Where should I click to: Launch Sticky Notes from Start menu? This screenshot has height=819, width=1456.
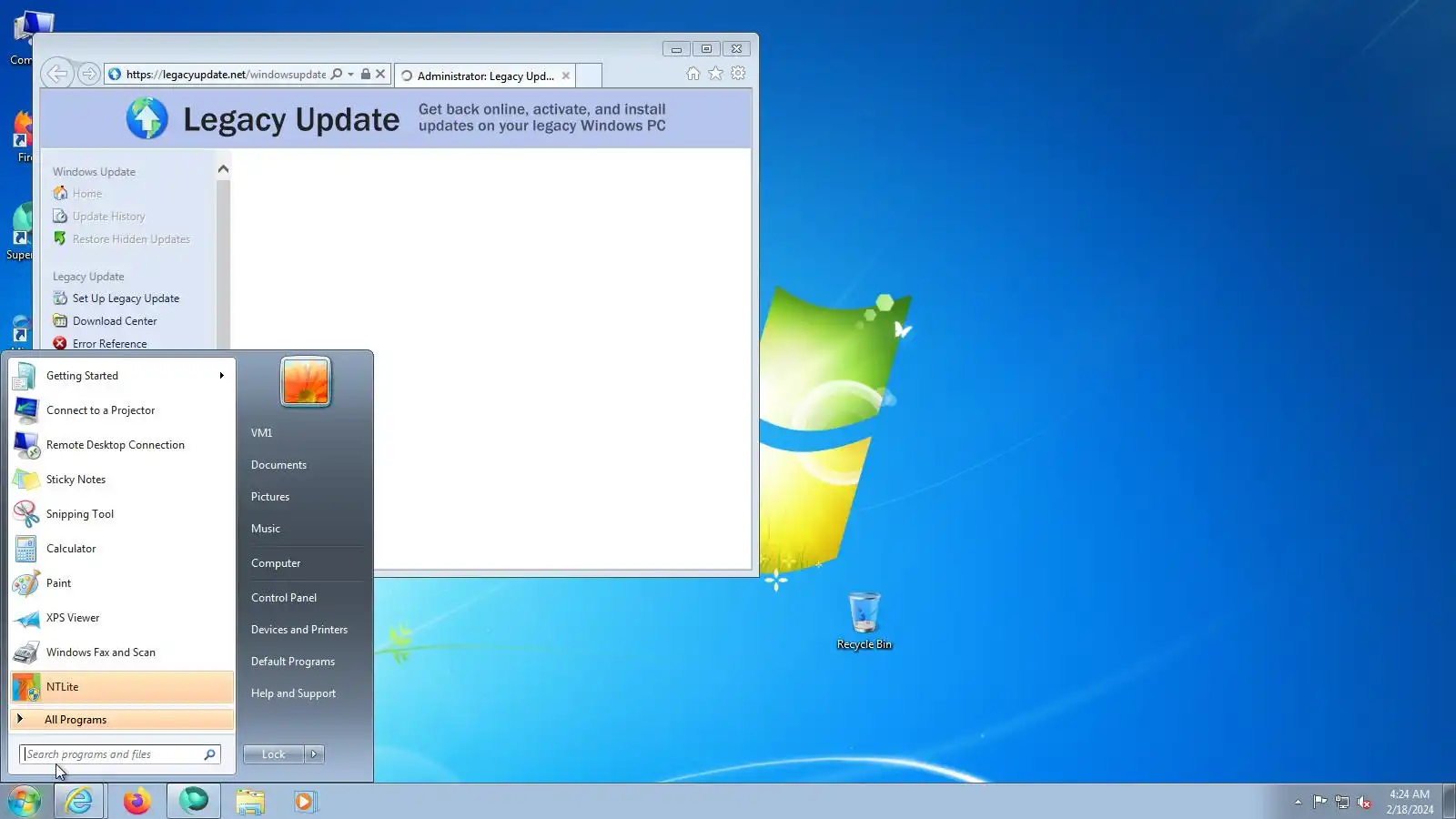point(123,480)
